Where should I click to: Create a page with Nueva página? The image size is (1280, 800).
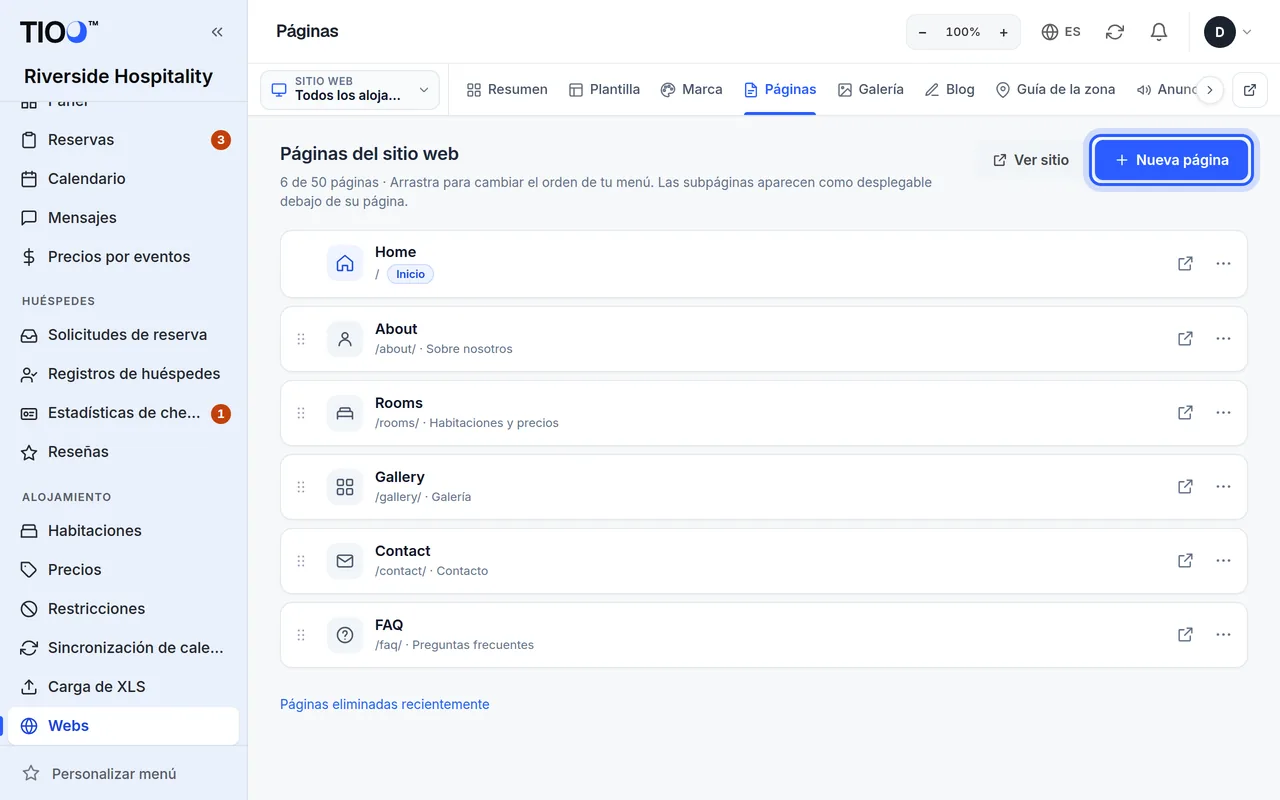1171,160
